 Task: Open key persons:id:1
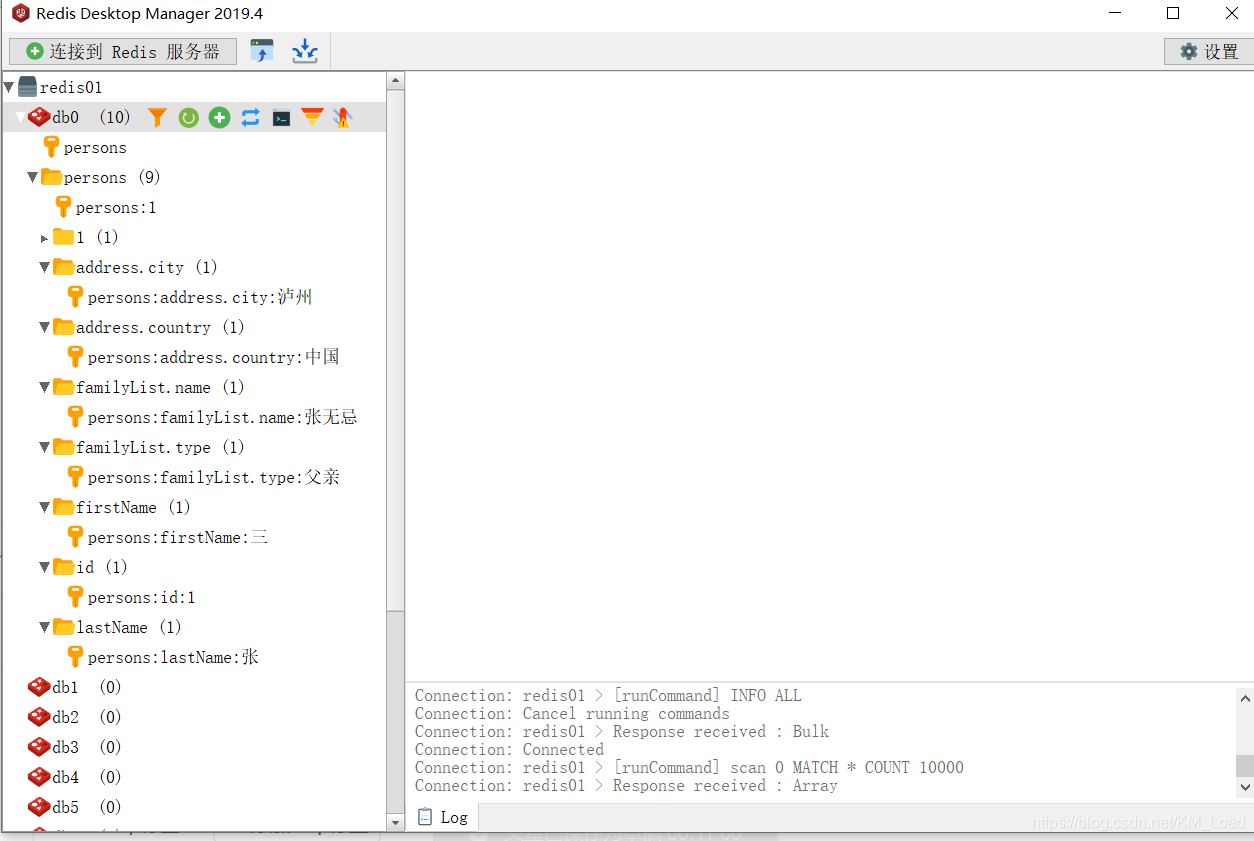[141, 597]
